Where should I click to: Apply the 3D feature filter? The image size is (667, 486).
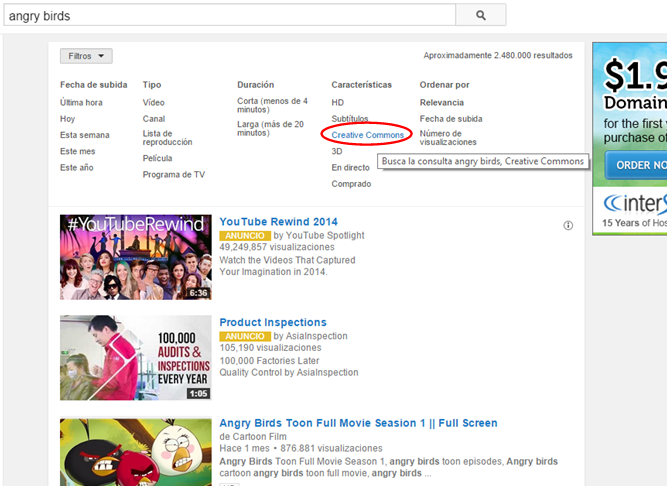pyautogui.click(x=337, y=151)
